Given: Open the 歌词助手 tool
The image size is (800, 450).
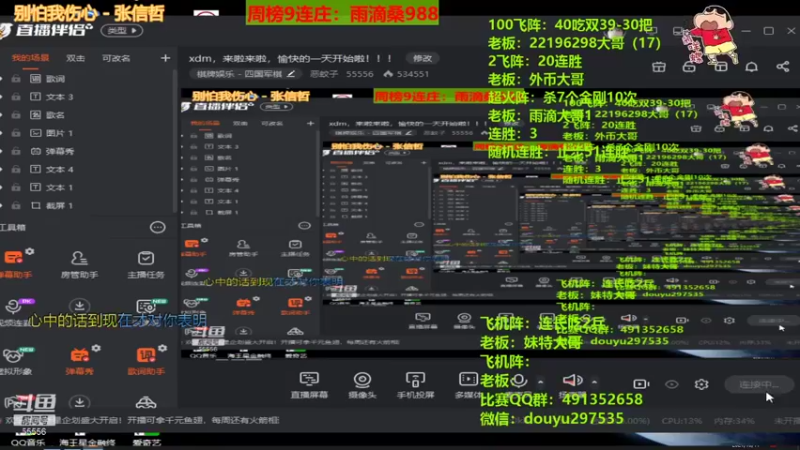Looking at the screenshot, I should [145, 361].
